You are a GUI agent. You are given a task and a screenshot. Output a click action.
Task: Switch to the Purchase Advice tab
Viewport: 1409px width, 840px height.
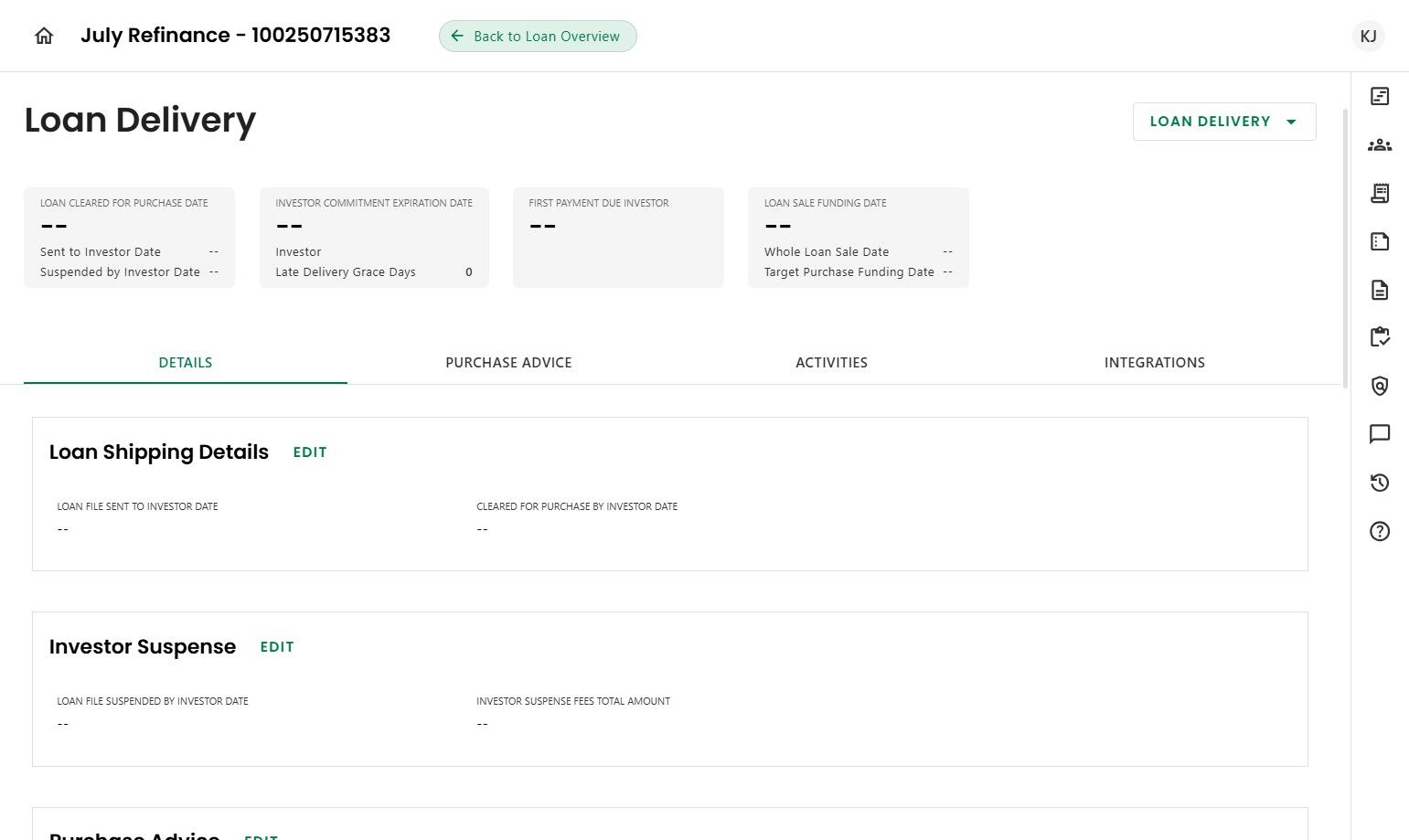tap(508, 363)
